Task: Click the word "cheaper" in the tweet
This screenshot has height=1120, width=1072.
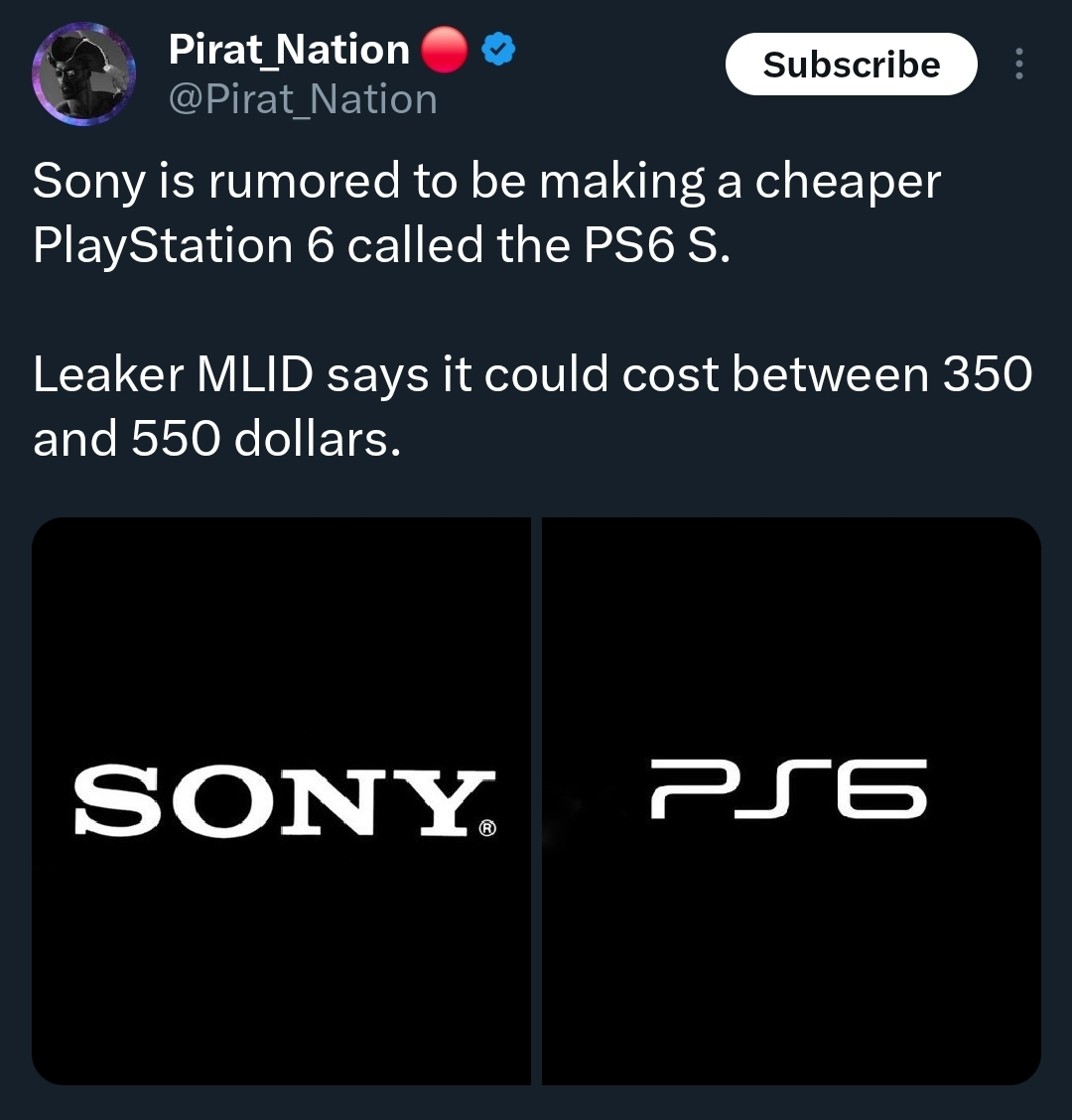Action: (x=847, y=182)
